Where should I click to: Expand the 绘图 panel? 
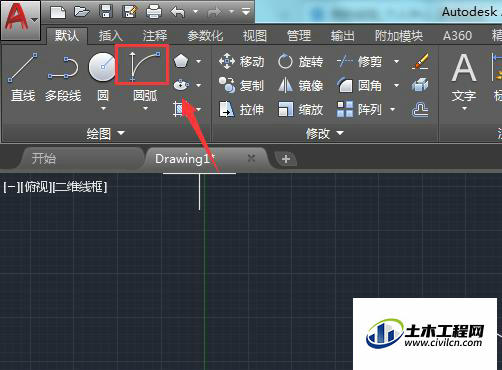click(x=105, y=133)
